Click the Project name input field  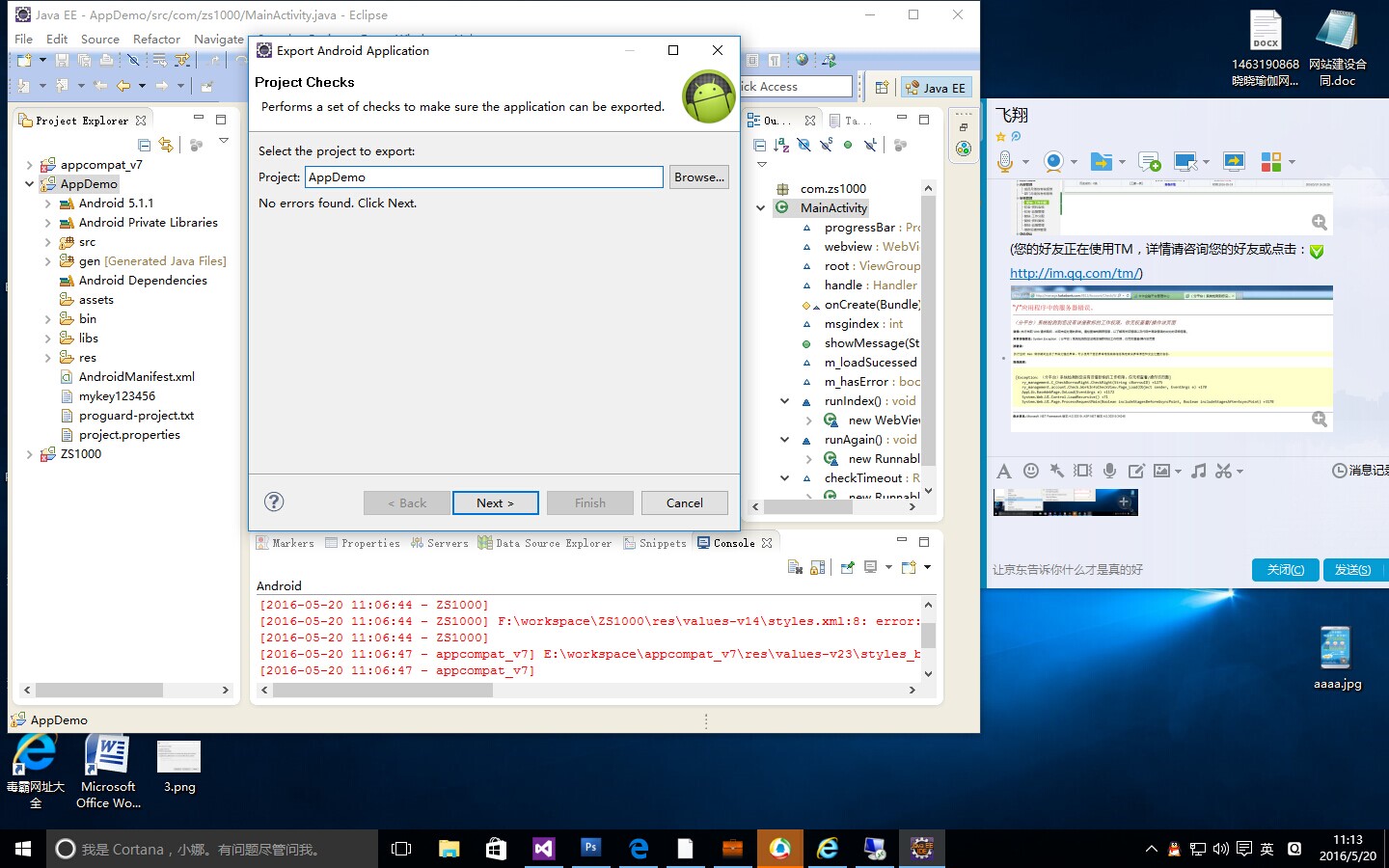(484, 177)
